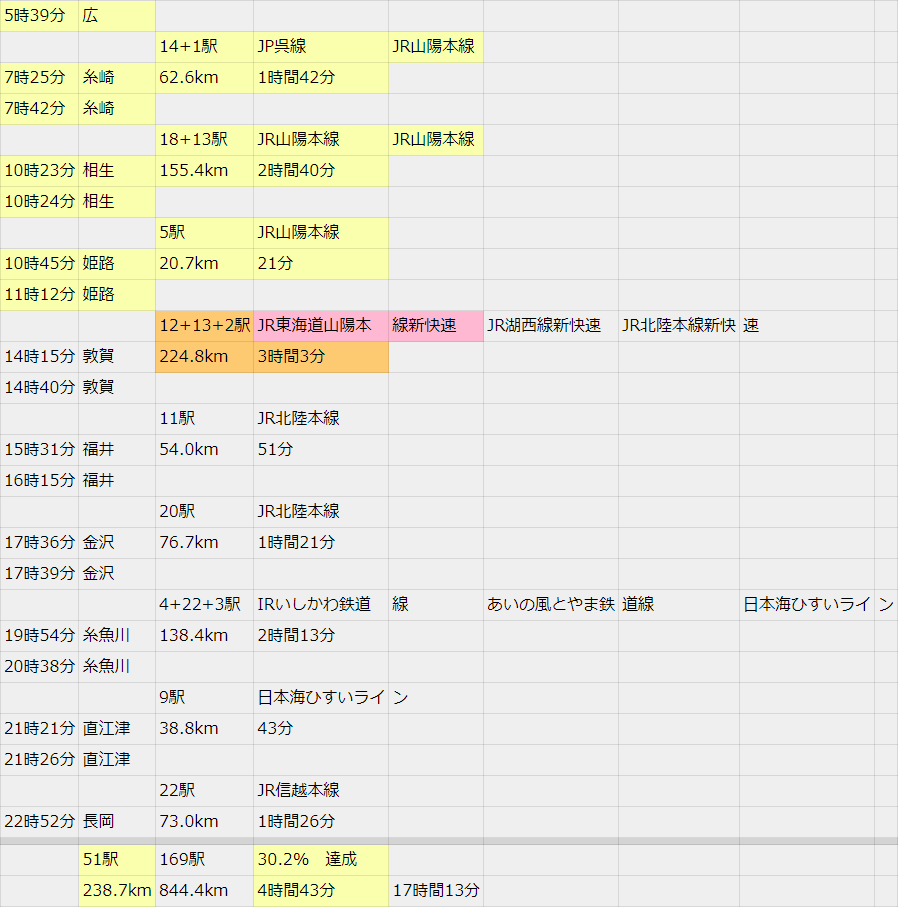Click the 広 station cell
This screenshot has width=898, height=907.
(x=117, y=16)
